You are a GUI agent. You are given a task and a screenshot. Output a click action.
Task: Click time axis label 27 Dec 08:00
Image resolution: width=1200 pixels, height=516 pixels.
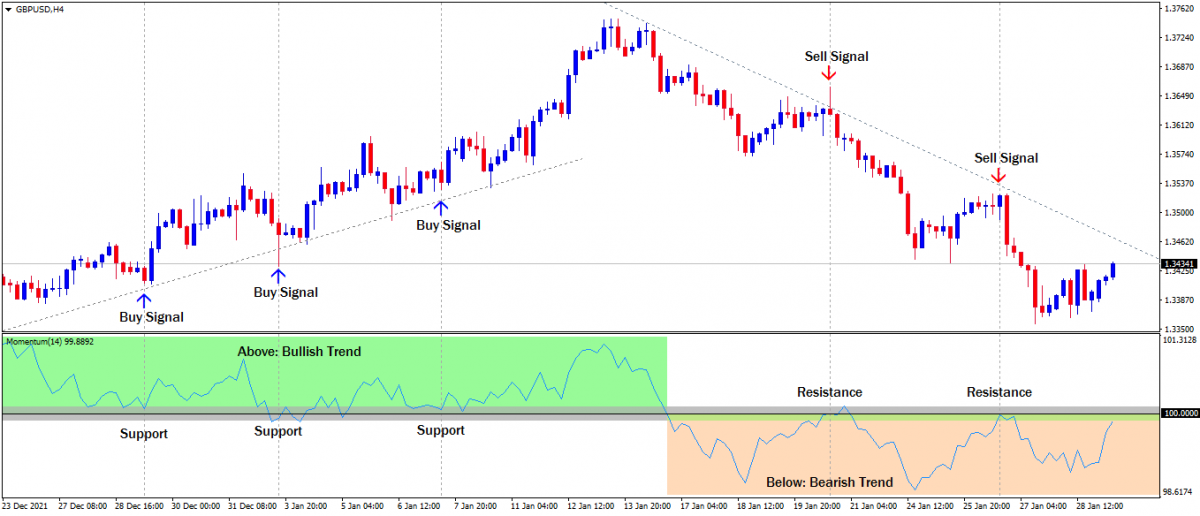click(x=83, y=506)
